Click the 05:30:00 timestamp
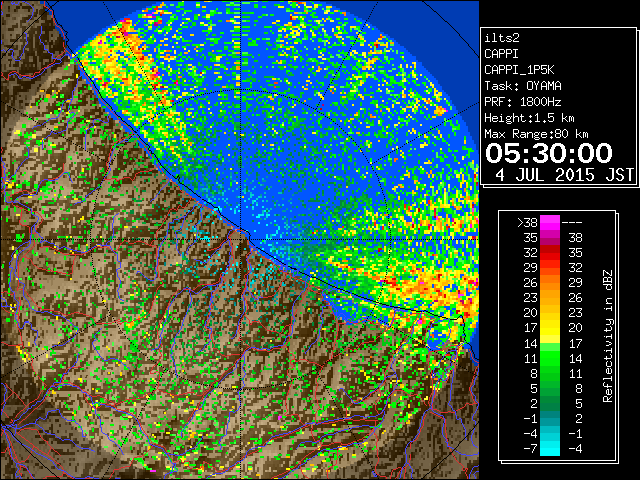This screenshot has height=480, width=640. (549, 153)
